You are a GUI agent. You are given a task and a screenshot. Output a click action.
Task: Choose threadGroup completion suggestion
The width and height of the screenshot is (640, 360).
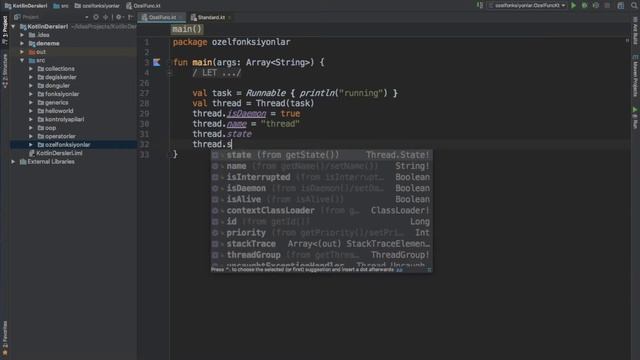pos(321,255)
